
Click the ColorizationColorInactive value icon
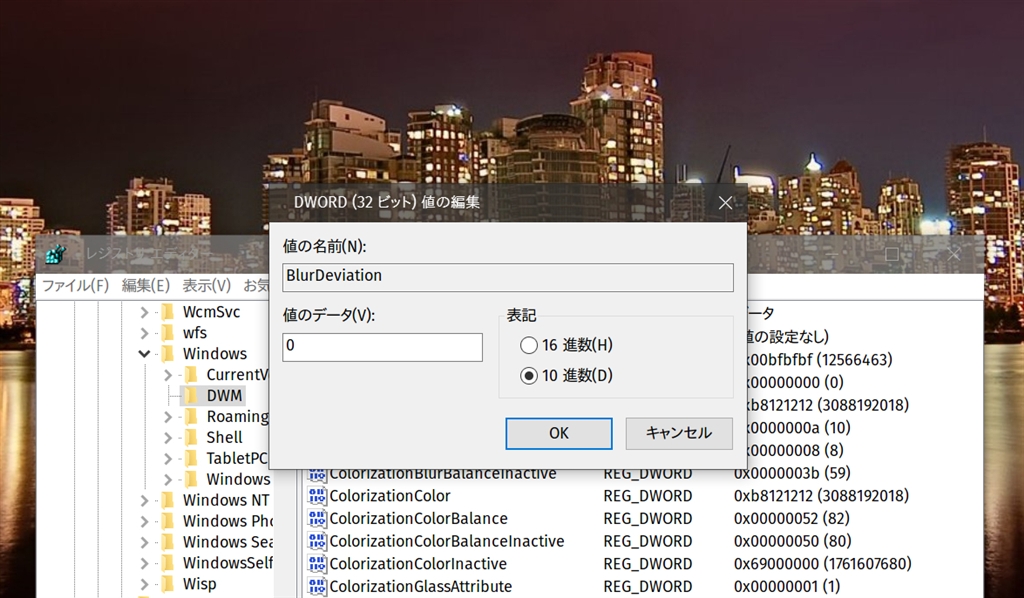point(317,564)
